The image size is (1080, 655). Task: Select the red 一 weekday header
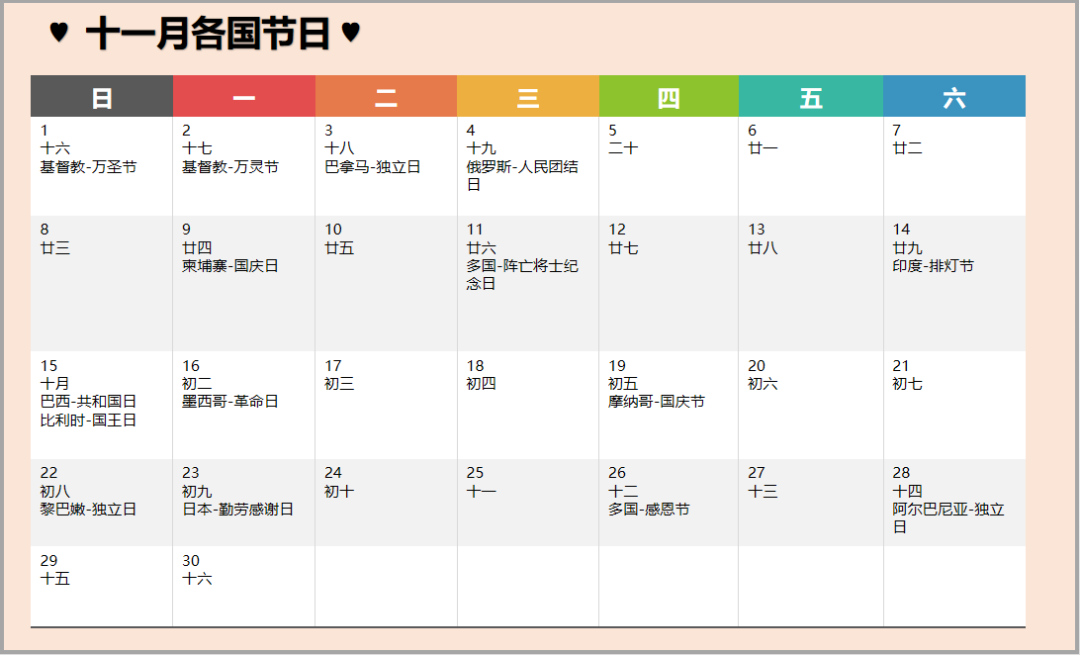click(x=244, y=96)
